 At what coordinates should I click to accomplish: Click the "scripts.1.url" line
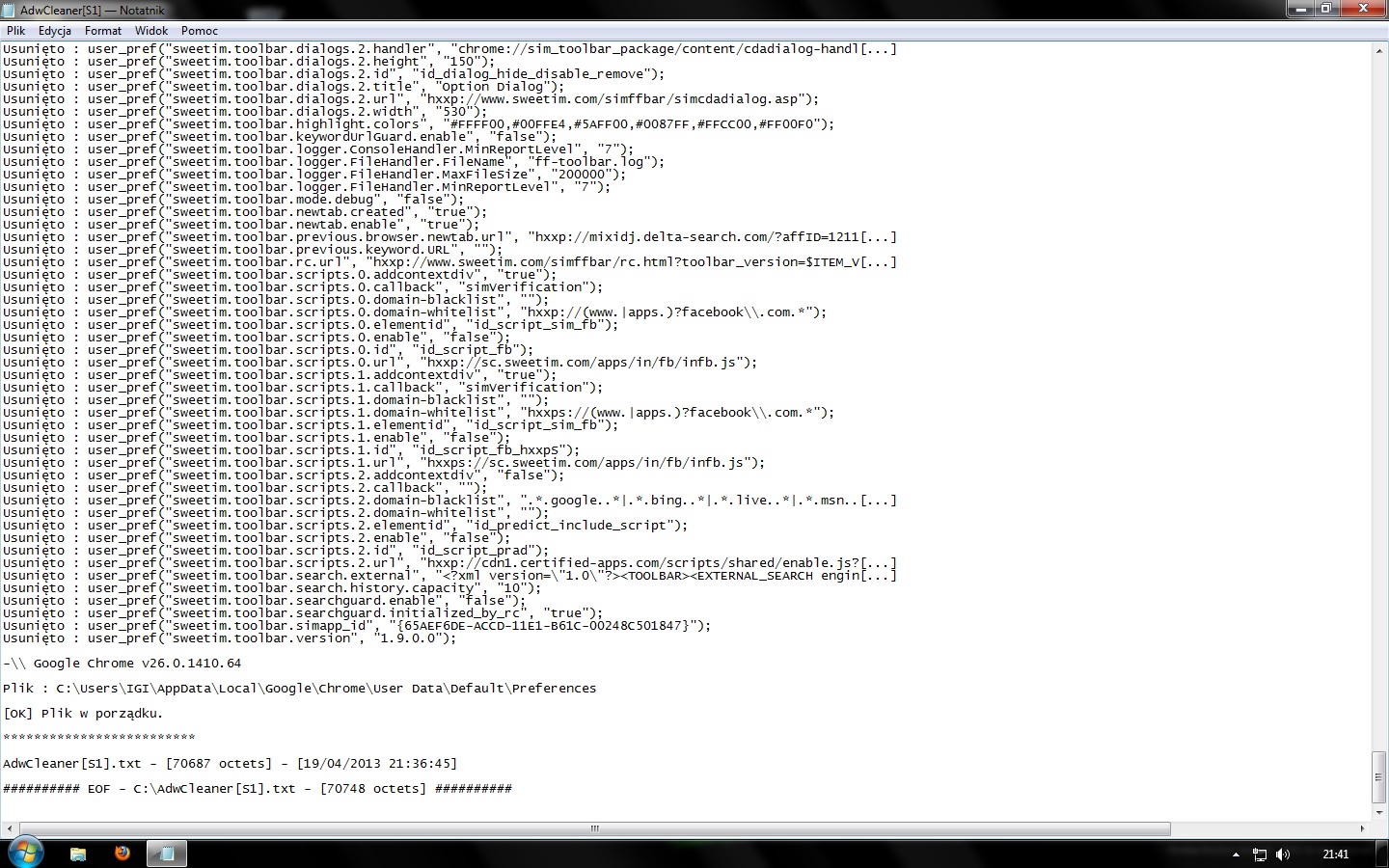point(384,463)
